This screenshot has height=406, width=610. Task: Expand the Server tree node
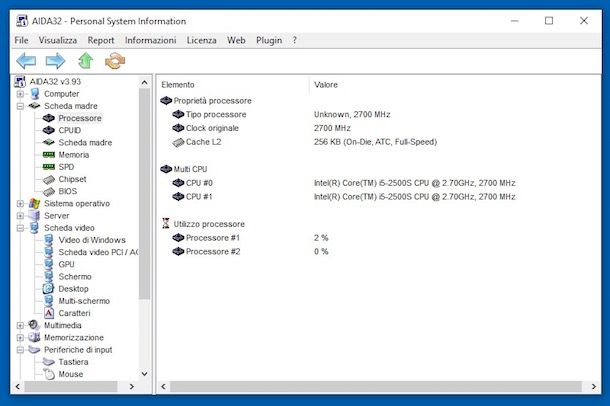point(20,215)
